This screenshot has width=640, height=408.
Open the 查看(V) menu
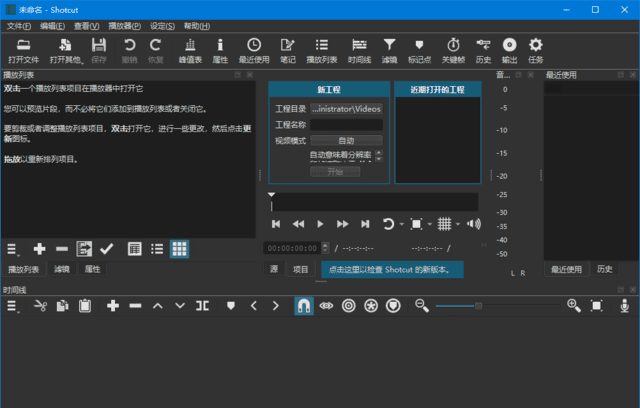tap(87, 26)
